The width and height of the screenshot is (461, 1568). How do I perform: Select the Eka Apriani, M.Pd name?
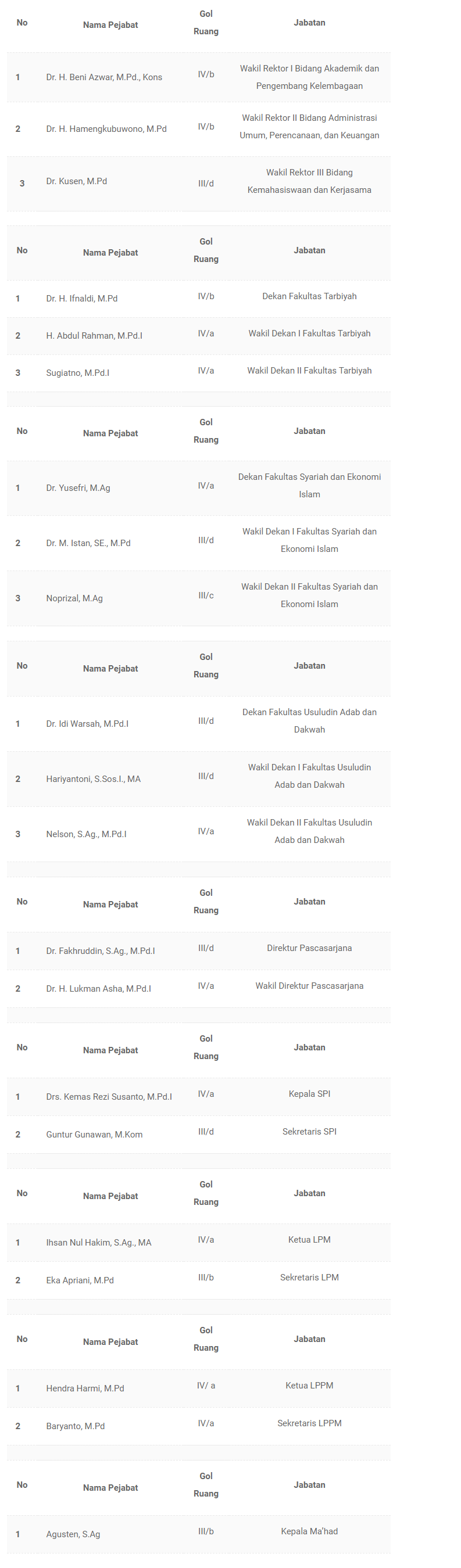(x=80, y=1280)
